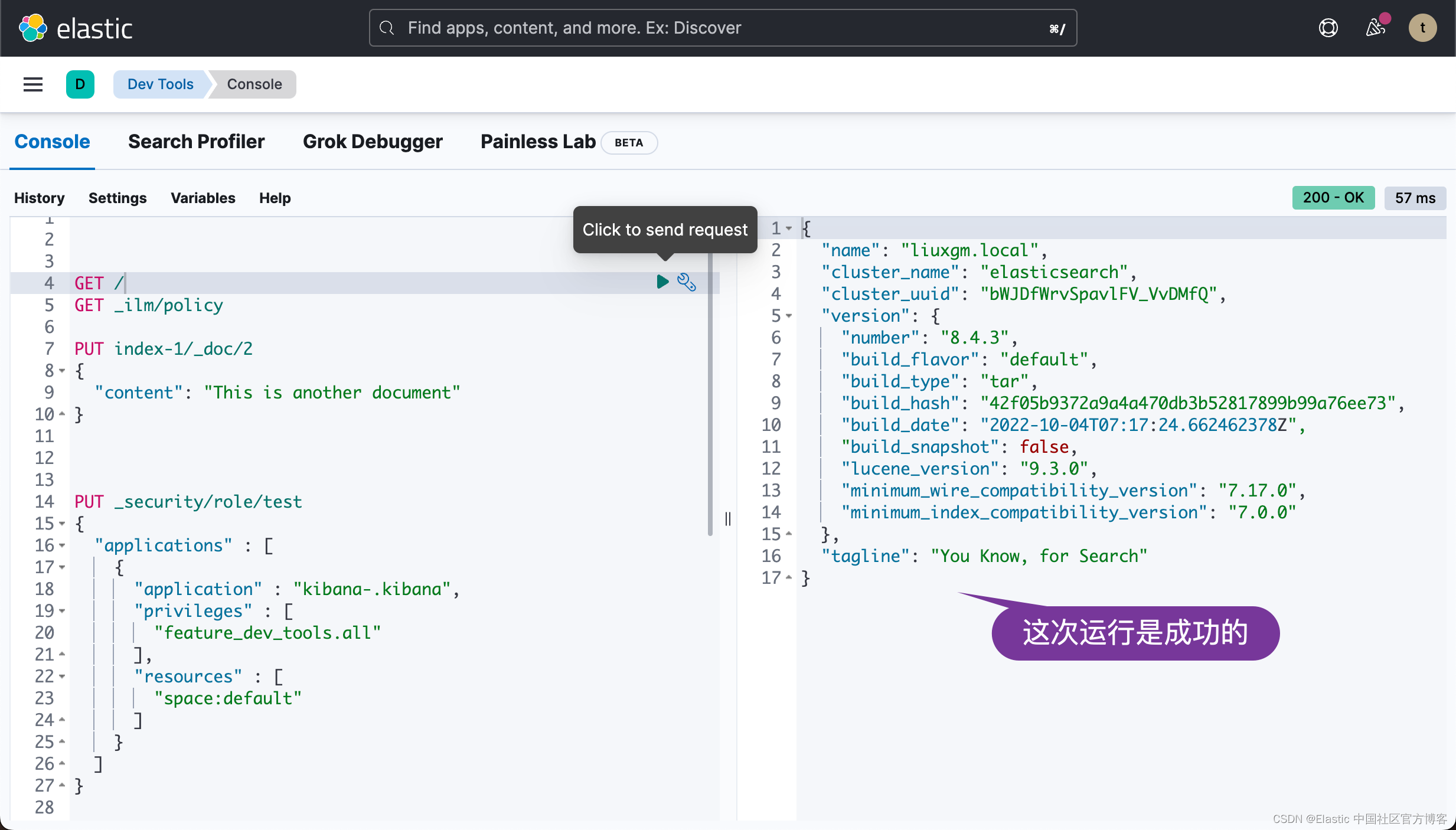Image resolution: width=1456 pixels, height=830 pixels.
Task: Collapse fold arrow at editor line 8
Action: (x=62, y=371)
